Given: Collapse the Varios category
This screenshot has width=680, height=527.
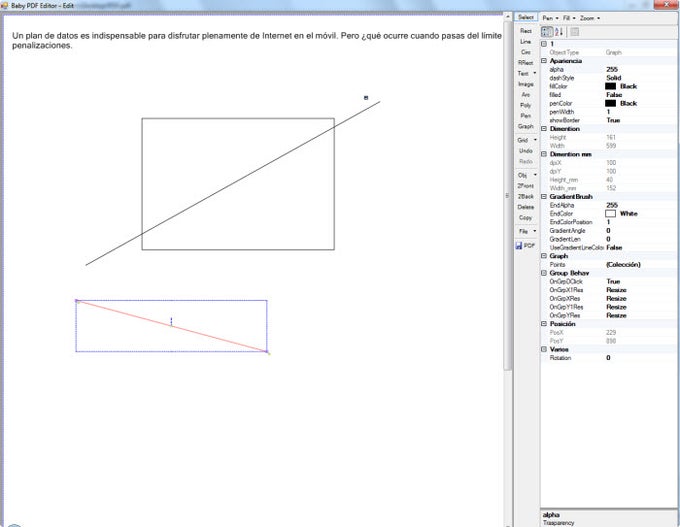Looking at the screenshot, I should pos(544,349).
